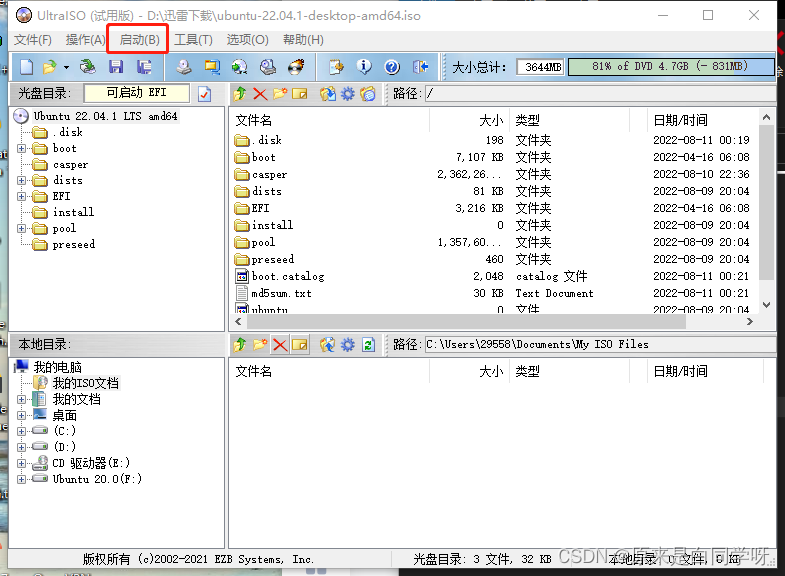Click the Exit door icon in toolbar
The height and width of the screenshot is (576, 785).
click(421, 67)
